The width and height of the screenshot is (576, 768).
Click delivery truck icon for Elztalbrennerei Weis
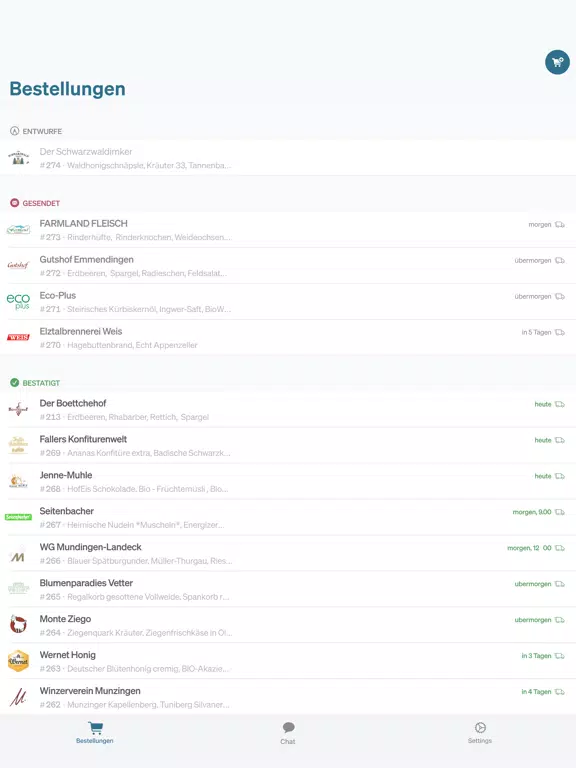560,333
